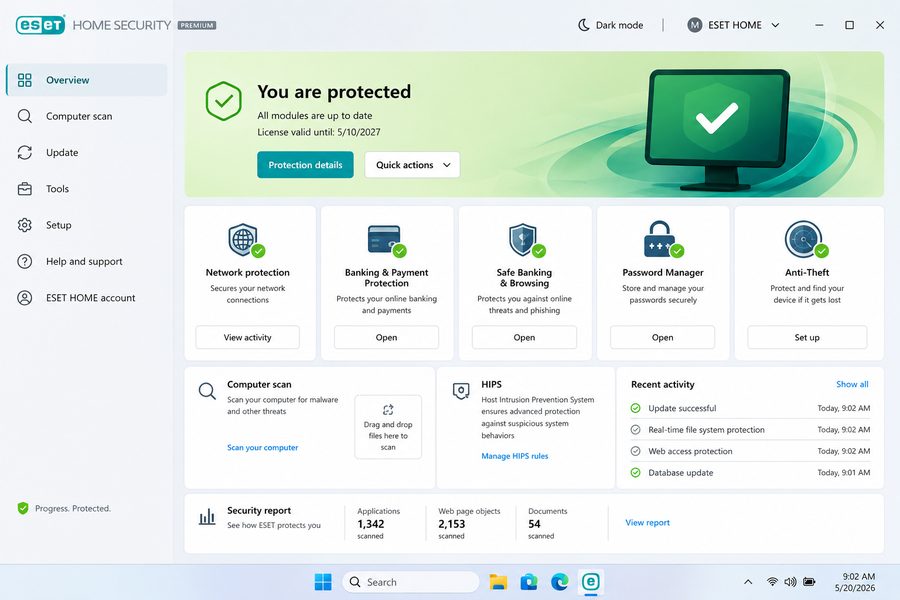Click the magnifier icon in Computer scan card
Image resolution: width=900 pixels, height=600 pixels.
[x=207, y=391]
